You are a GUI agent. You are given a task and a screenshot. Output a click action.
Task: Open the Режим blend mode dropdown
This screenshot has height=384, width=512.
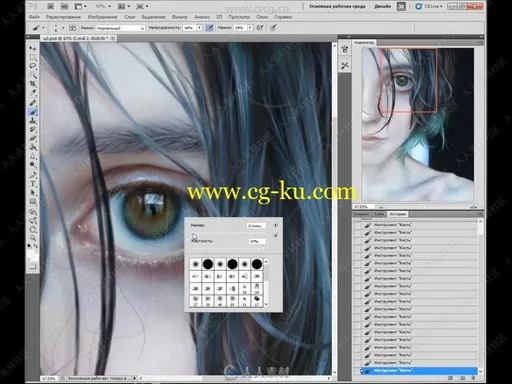pos(121,28)
